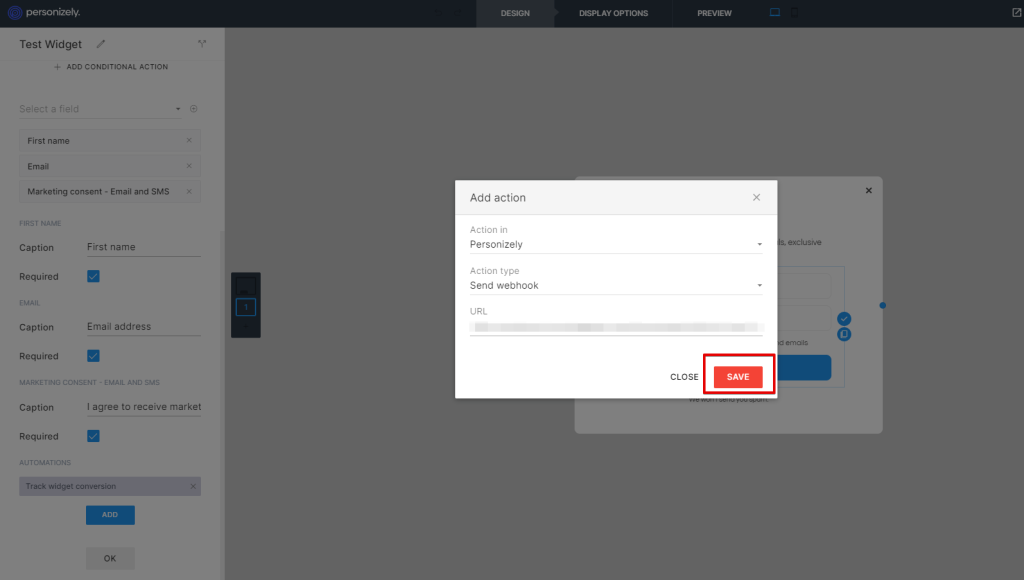Image resolution: width=1024 pixels, height=580 pixels.
Task: Remove the Track widget conversion automation
Action: click(193, 487)
